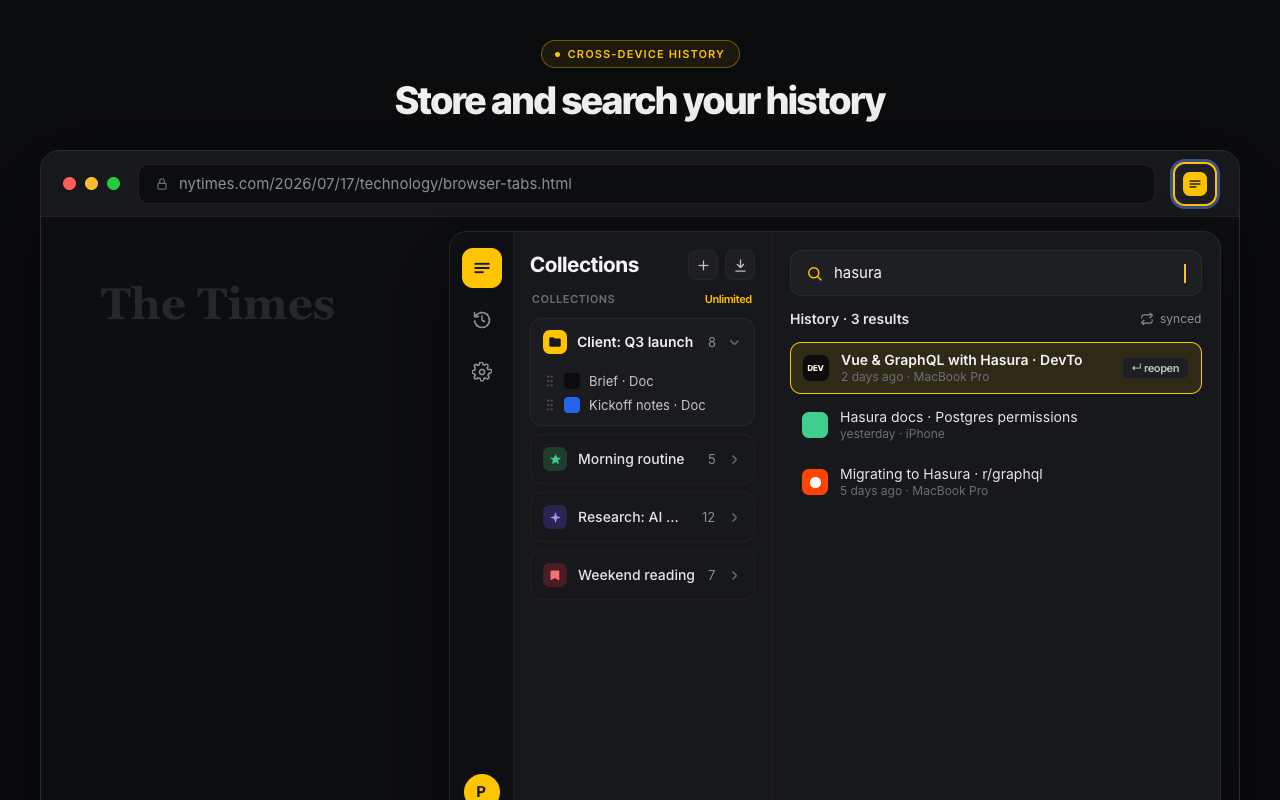Select the Morning routine collection name

631,459
